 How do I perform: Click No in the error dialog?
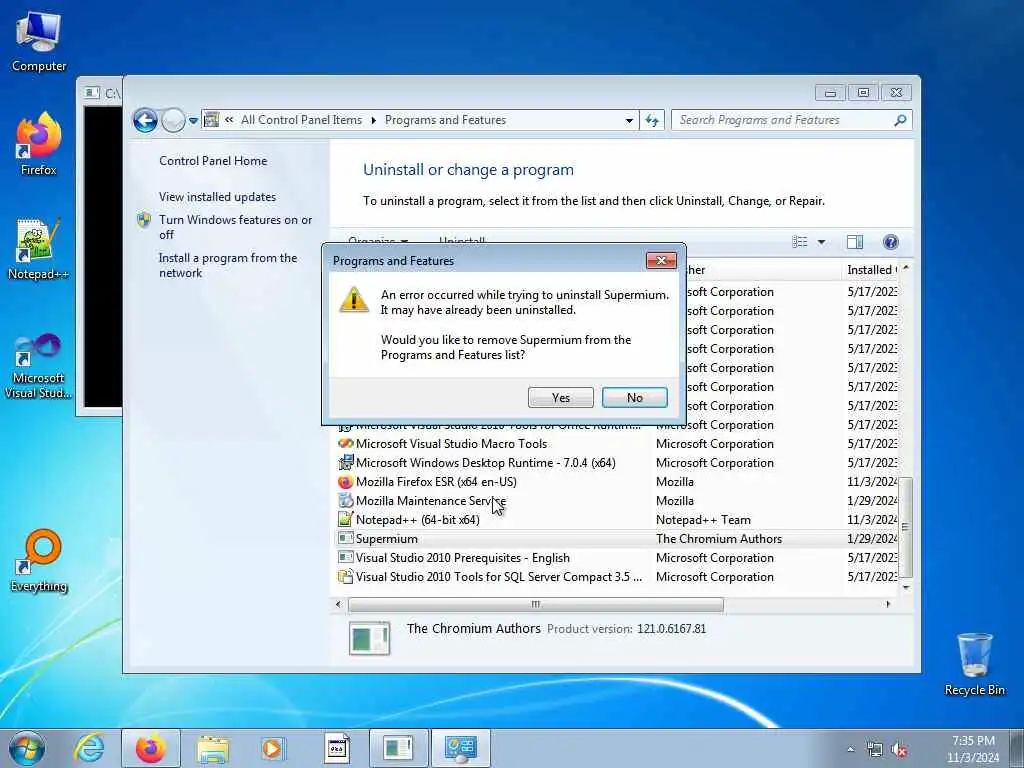[x=634, y=397]
